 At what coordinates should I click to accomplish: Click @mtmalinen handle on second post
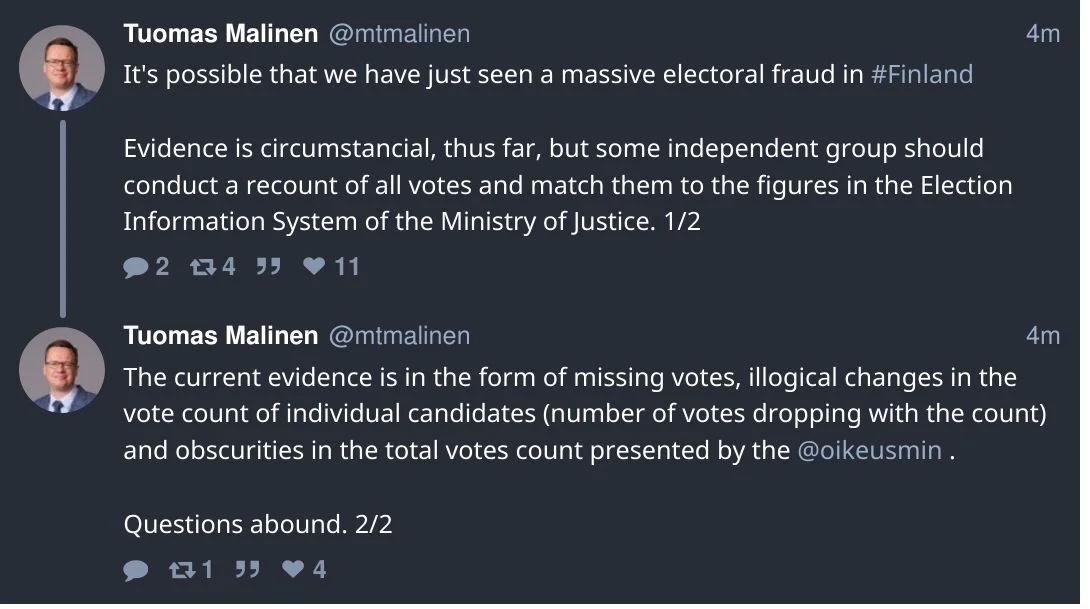(x=399, y=336)
